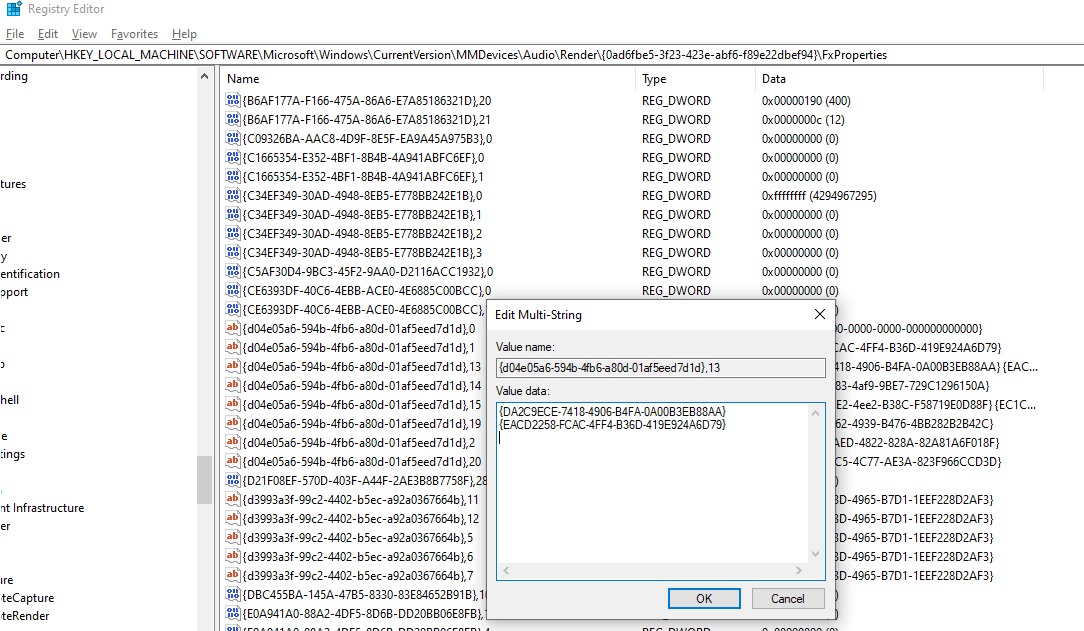
Task: Click icon of {C1665354-E352-4BF1-8B4B-4A941ABFC6EF},0
Action: pyautogui.click(x=233, y=158)
